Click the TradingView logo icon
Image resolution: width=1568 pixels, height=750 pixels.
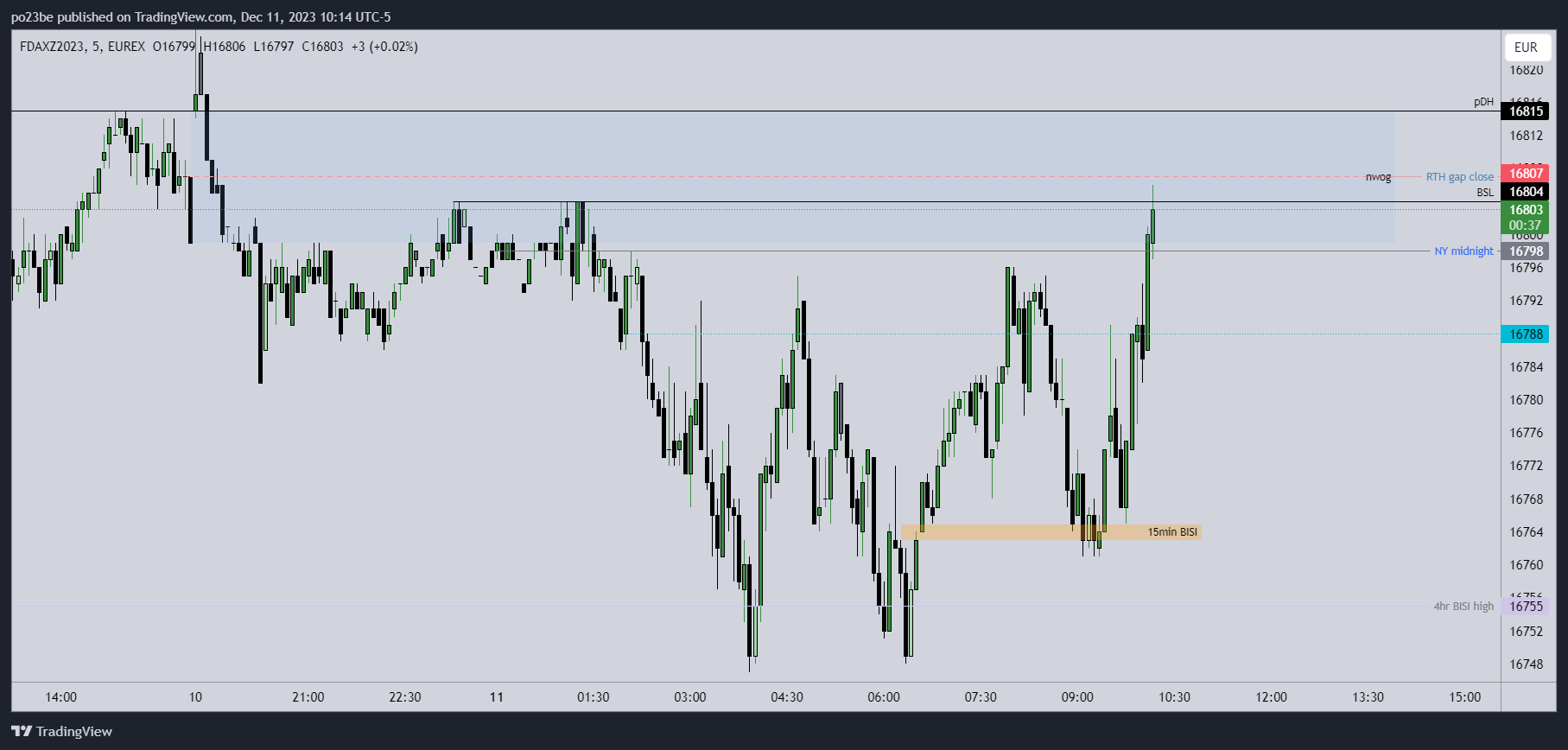22,732
